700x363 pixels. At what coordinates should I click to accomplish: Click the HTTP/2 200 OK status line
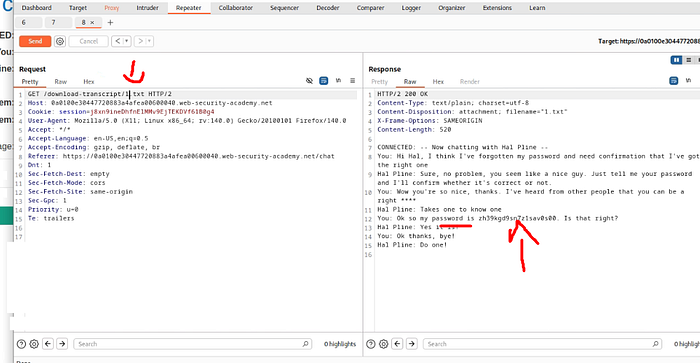[x=402, y=94]
